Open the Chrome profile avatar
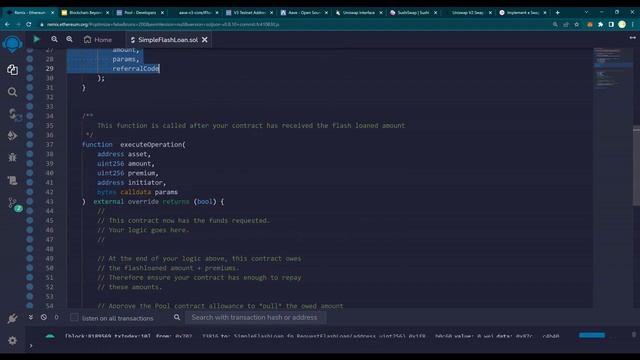640x360 pixels. tap(622, 24)
